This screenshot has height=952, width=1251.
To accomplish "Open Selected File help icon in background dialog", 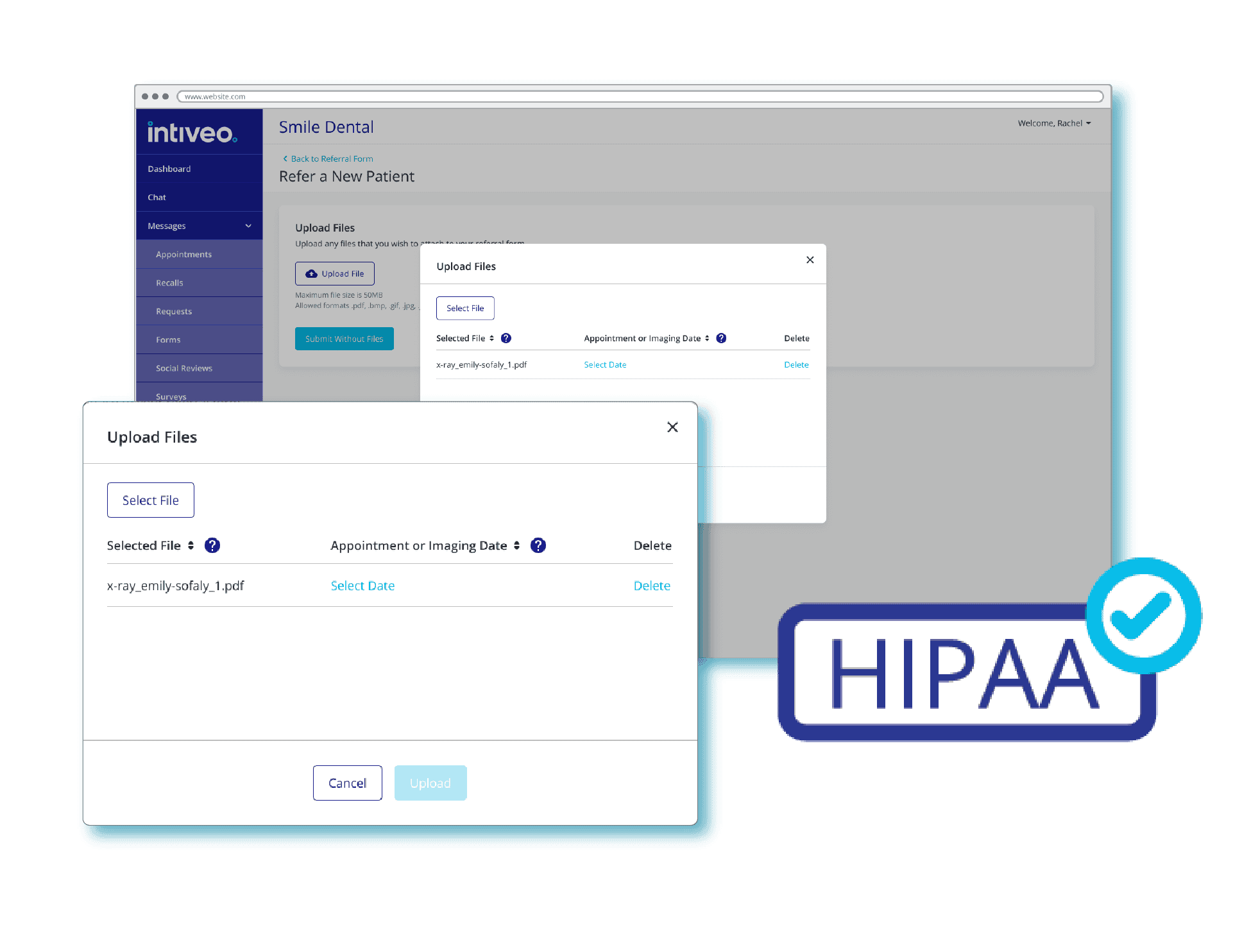I will coord(506,338).
